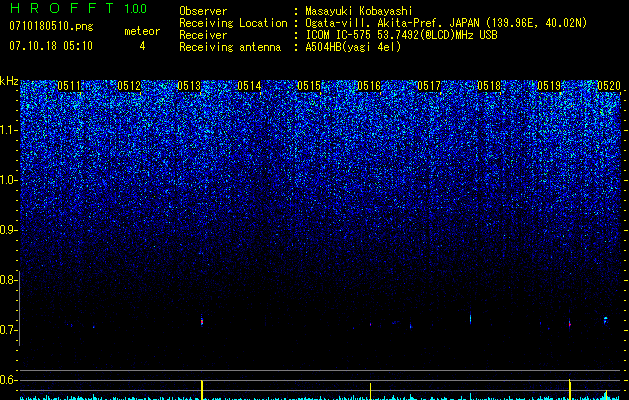
Task: Click the Ogata-vill. Akita-Pref. JAPAN location text
Action: tap(446, 23)
